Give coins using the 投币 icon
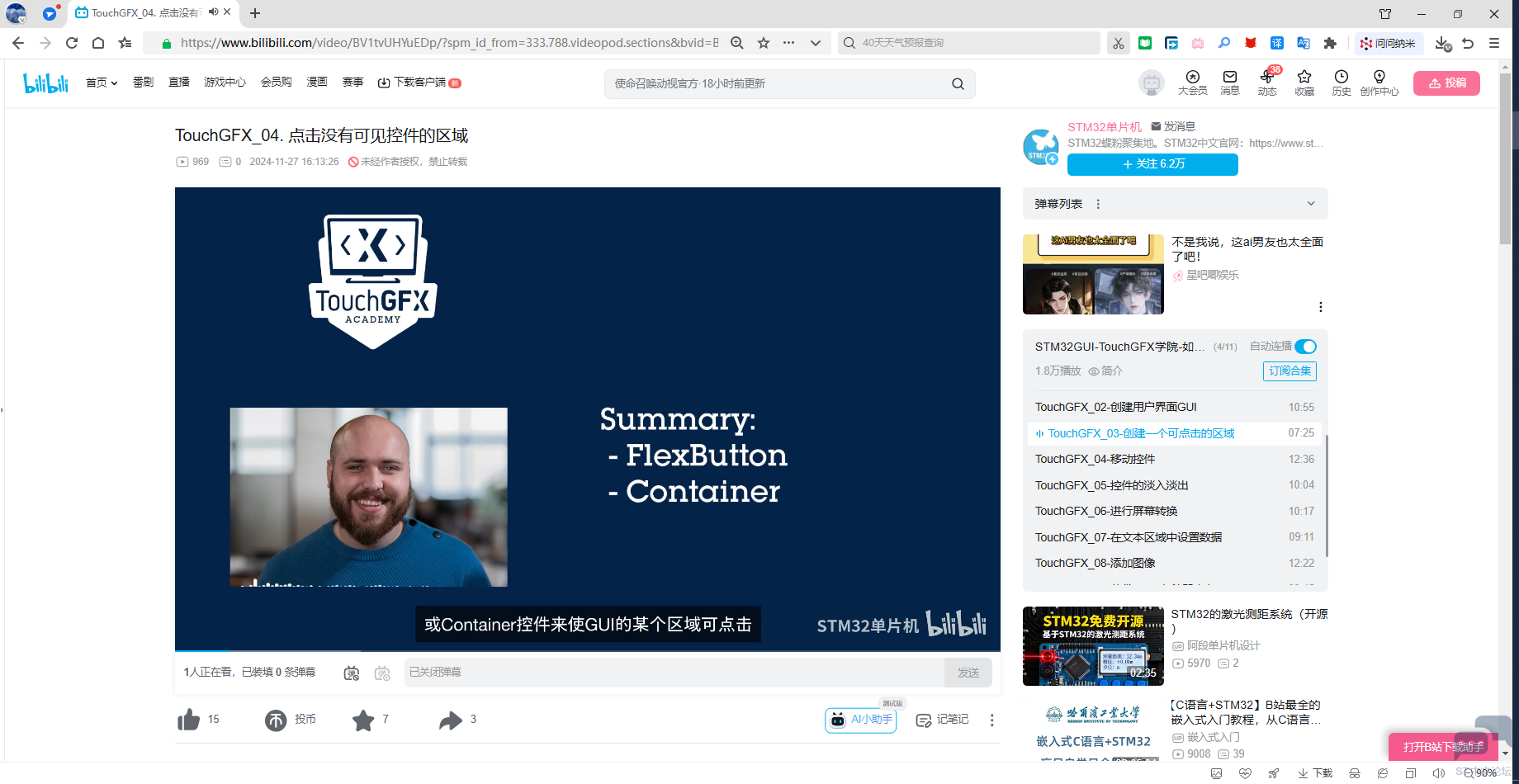1519x784 pixels. tap(276, 720)
